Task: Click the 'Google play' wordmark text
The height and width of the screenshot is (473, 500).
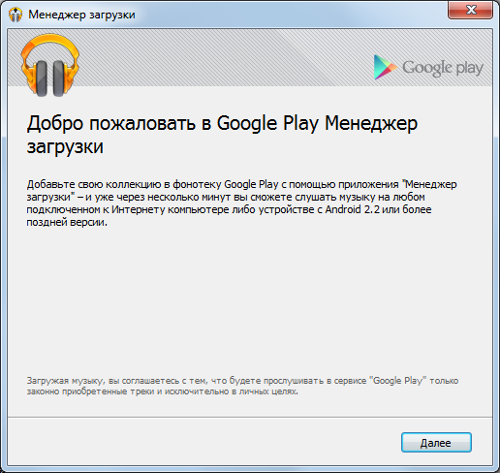Action: 443,68
